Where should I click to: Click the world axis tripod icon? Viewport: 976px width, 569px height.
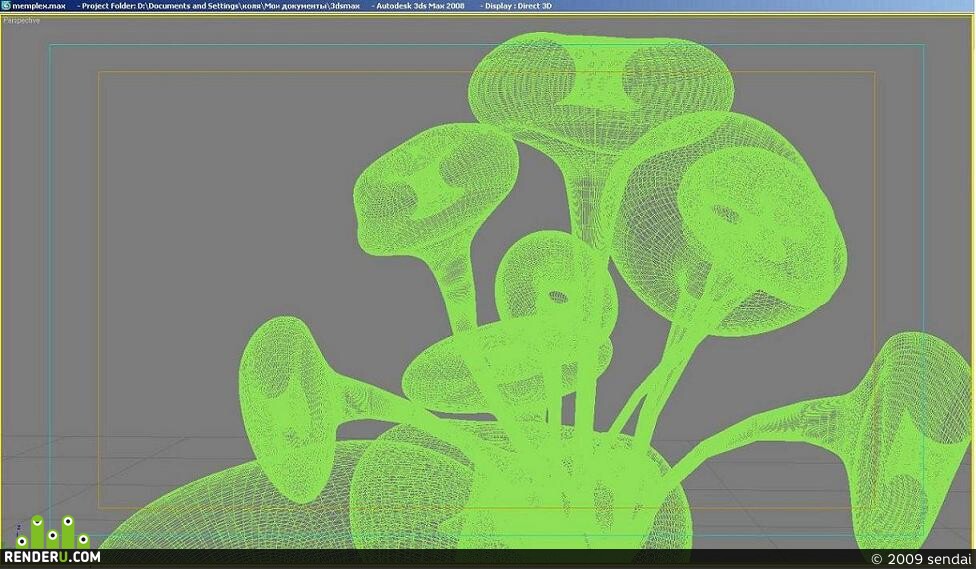coord(19,530)
